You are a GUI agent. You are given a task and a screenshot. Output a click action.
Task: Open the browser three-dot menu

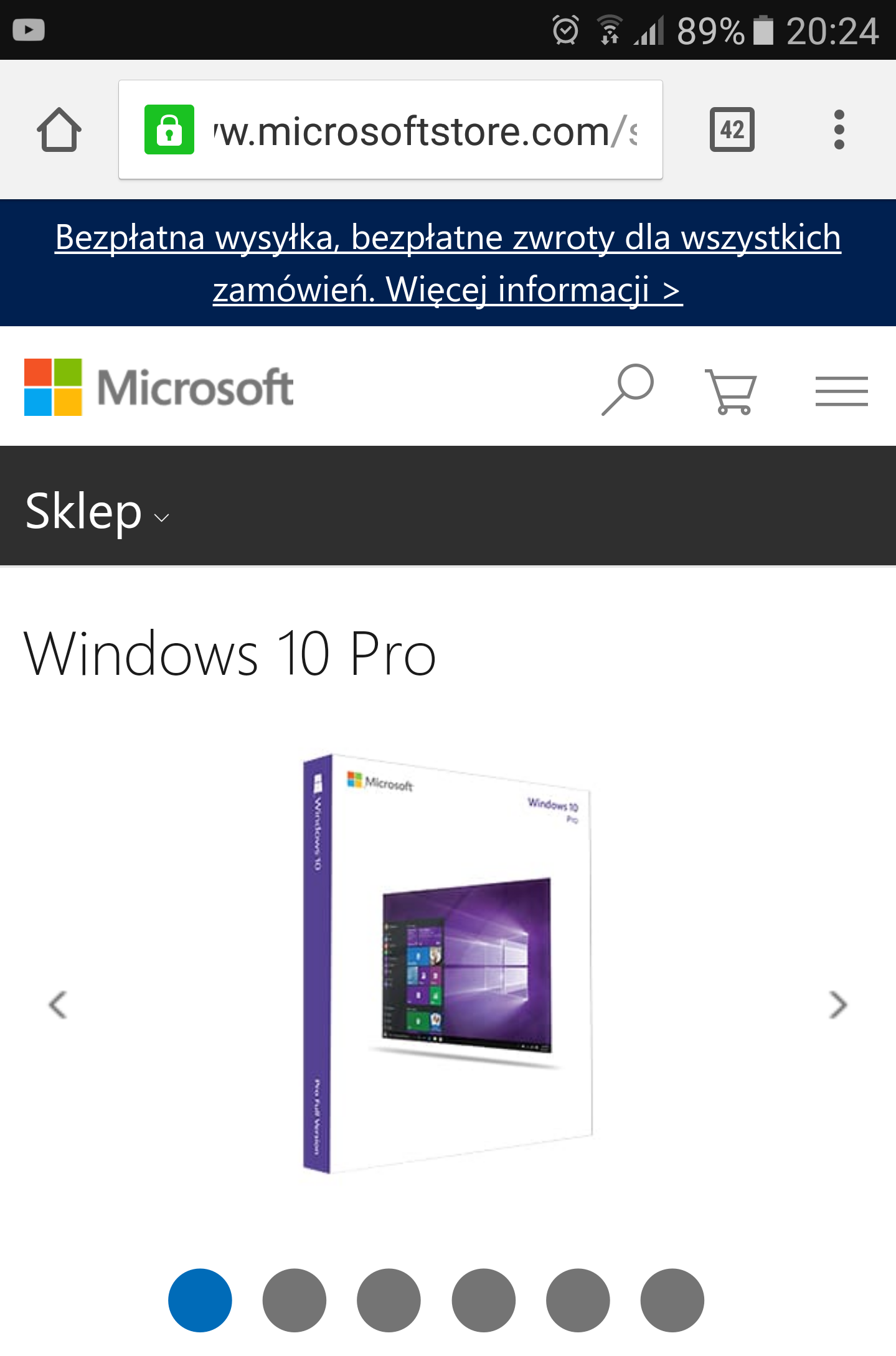(839, 129)
